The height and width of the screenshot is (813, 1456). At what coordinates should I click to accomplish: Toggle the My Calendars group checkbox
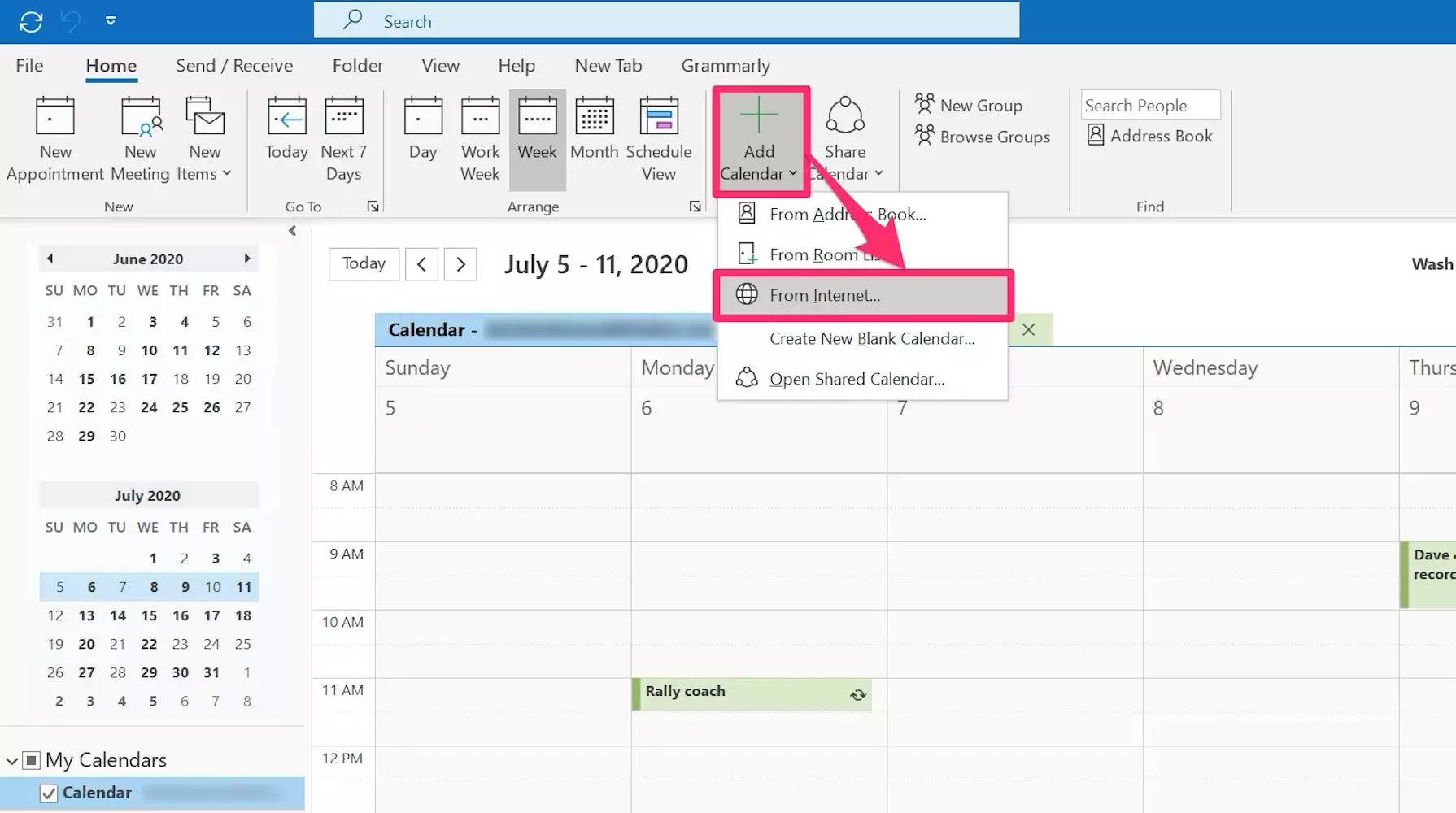coord(32,760)
